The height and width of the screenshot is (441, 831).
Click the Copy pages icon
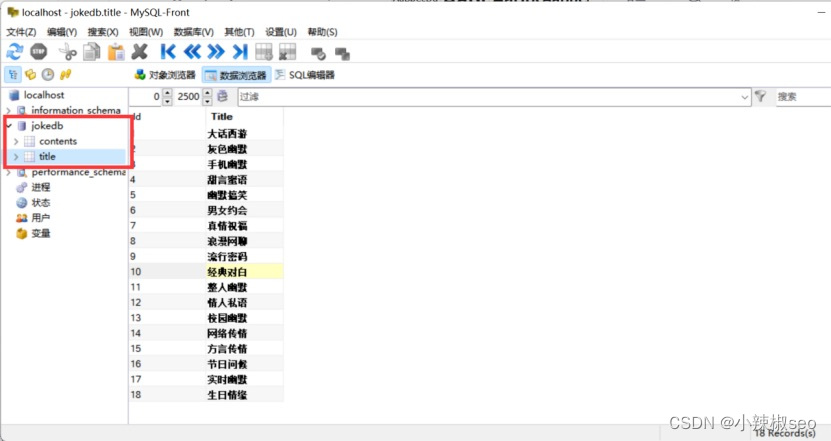[x=92, y=52]
